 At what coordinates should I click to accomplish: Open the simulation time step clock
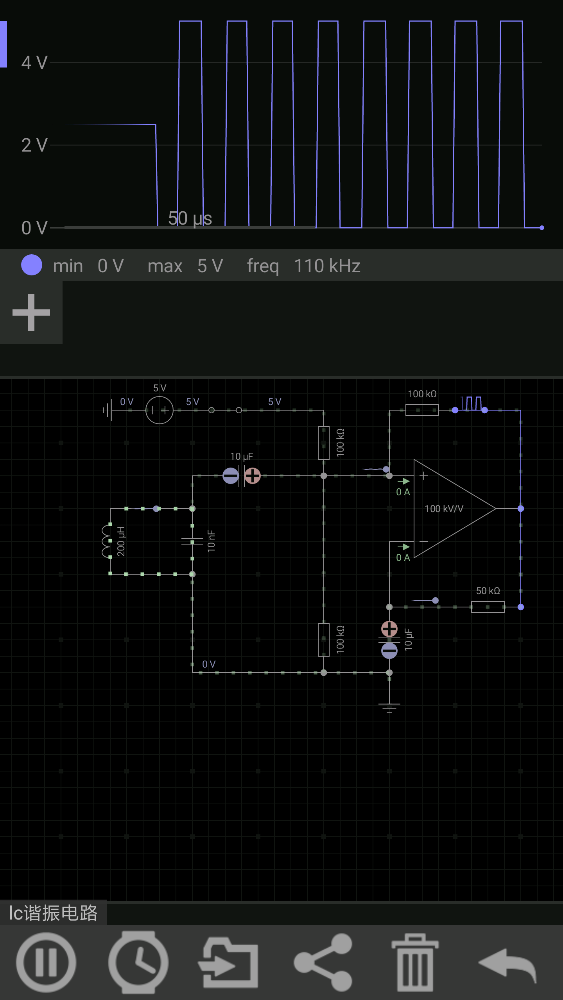click(x=139, y=962)
